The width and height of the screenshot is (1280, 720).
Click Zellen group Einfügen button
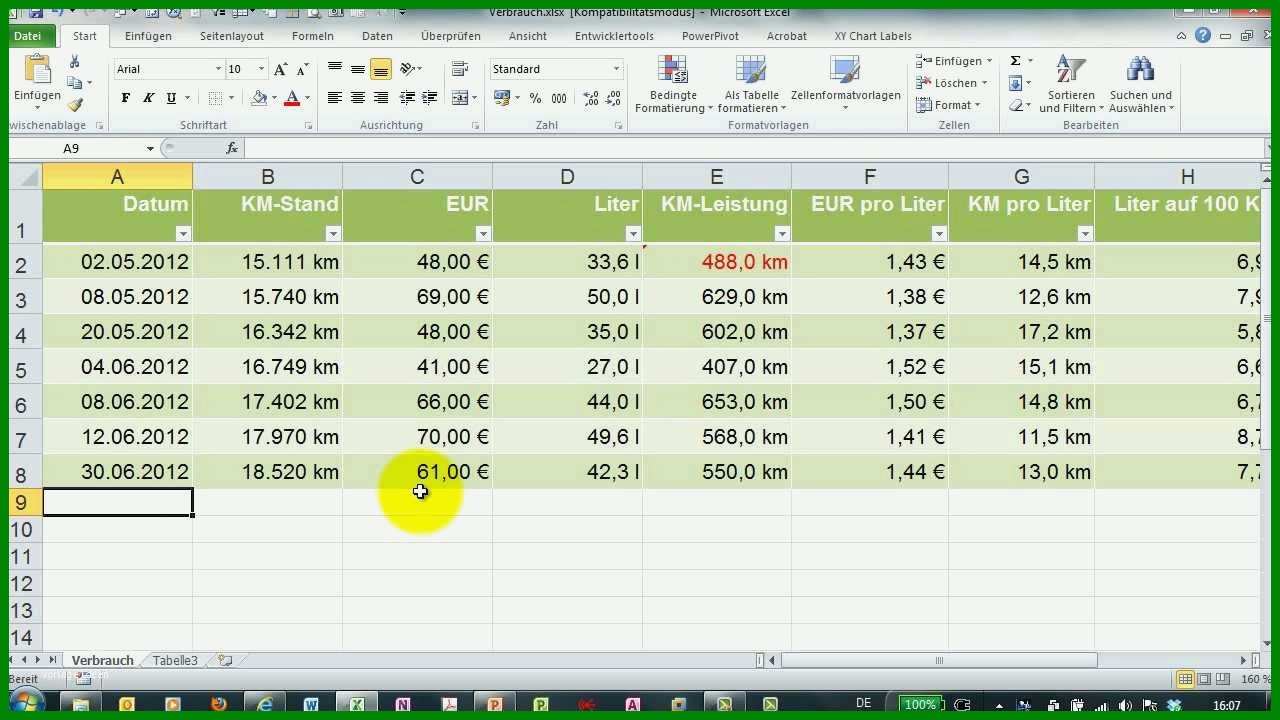click(955, 61)
